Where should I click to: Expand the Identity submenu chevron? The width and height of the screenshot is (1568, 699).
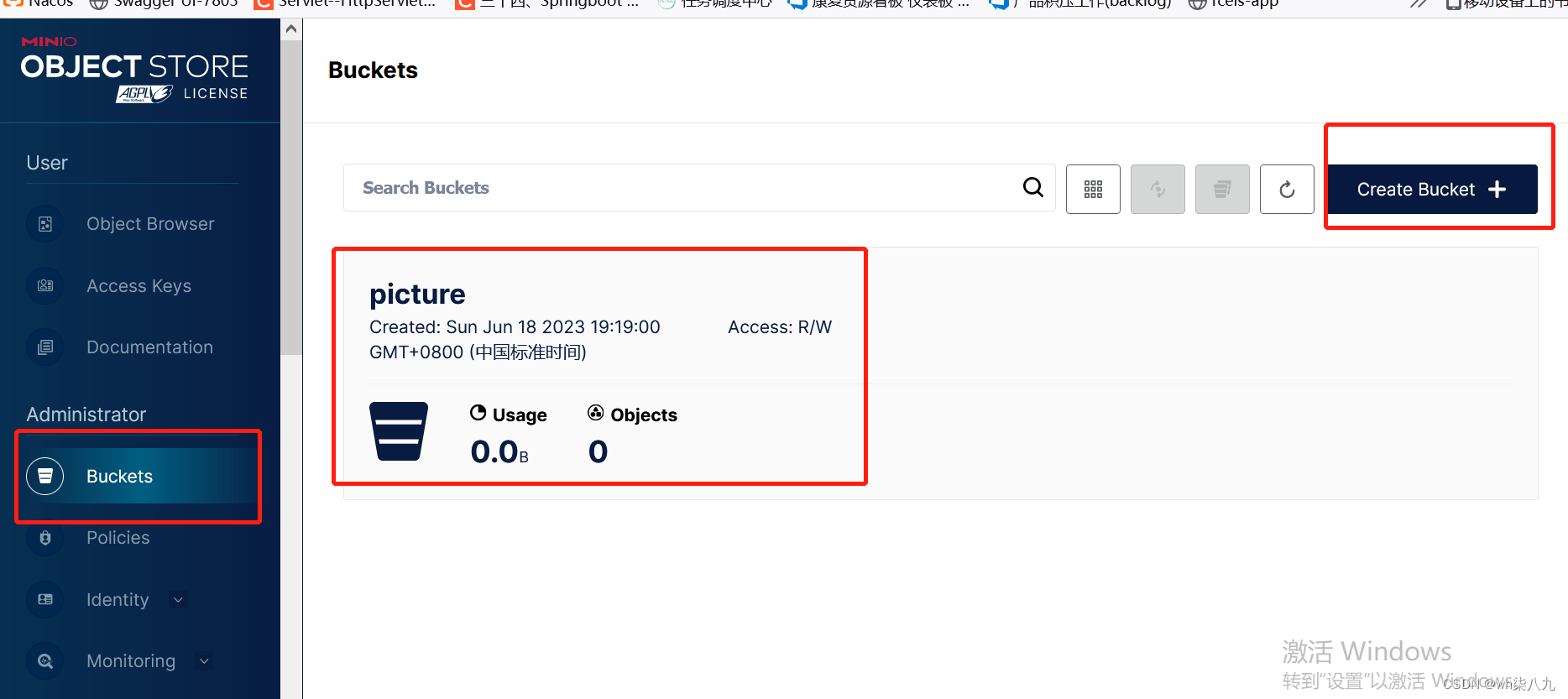click(178, 599)
